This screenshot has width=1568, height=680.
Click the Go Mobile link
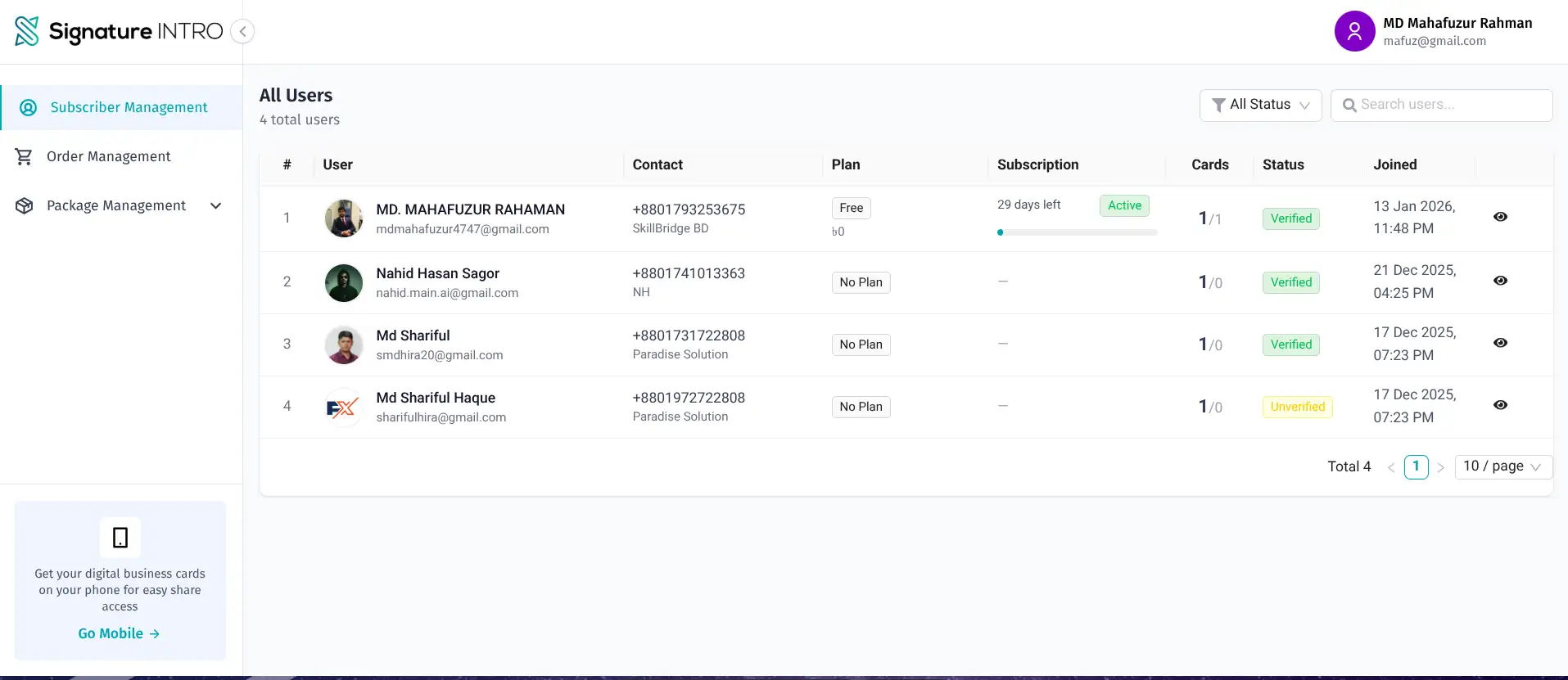click(x=119, y=633)
